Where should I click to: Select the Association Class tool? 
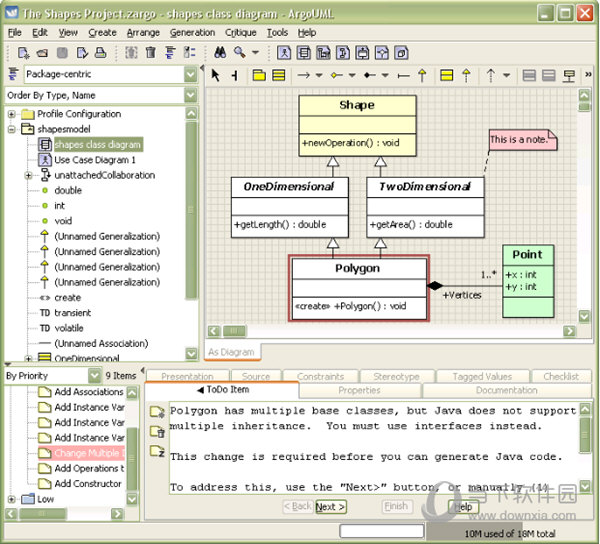[569, 75]
